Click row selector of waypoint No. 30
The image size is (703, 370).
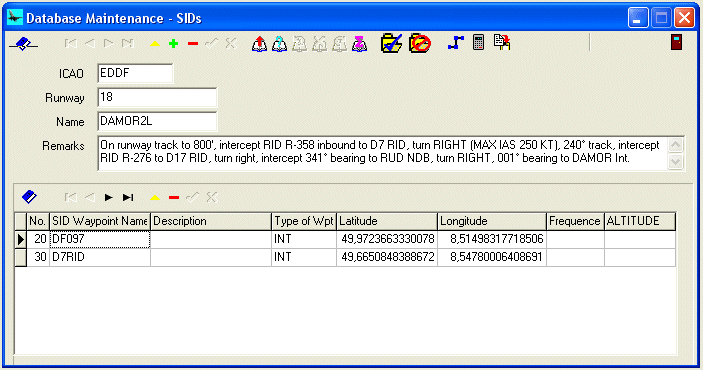point(21,257)
